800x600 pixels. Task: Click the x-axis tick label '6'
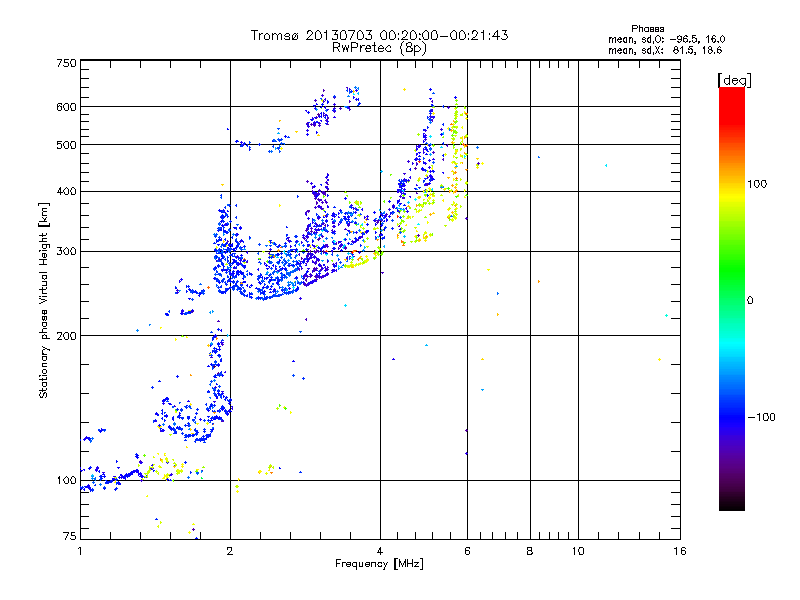coord(467,551)
